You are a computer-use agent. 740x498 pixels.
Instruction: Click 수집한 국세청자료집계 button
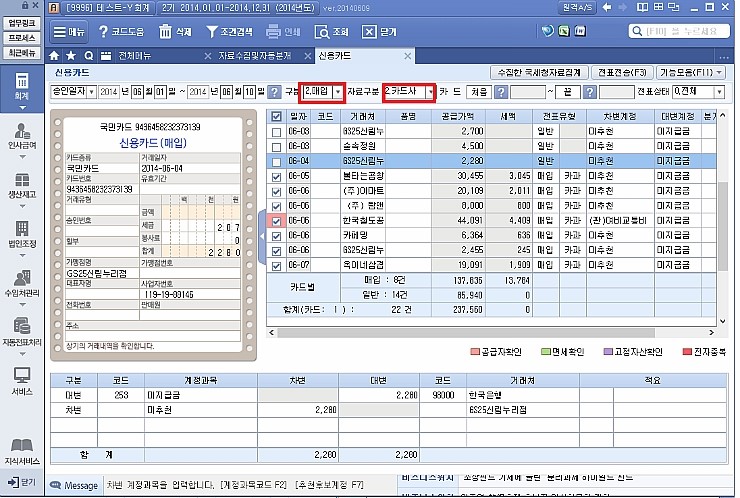[539, 72]
